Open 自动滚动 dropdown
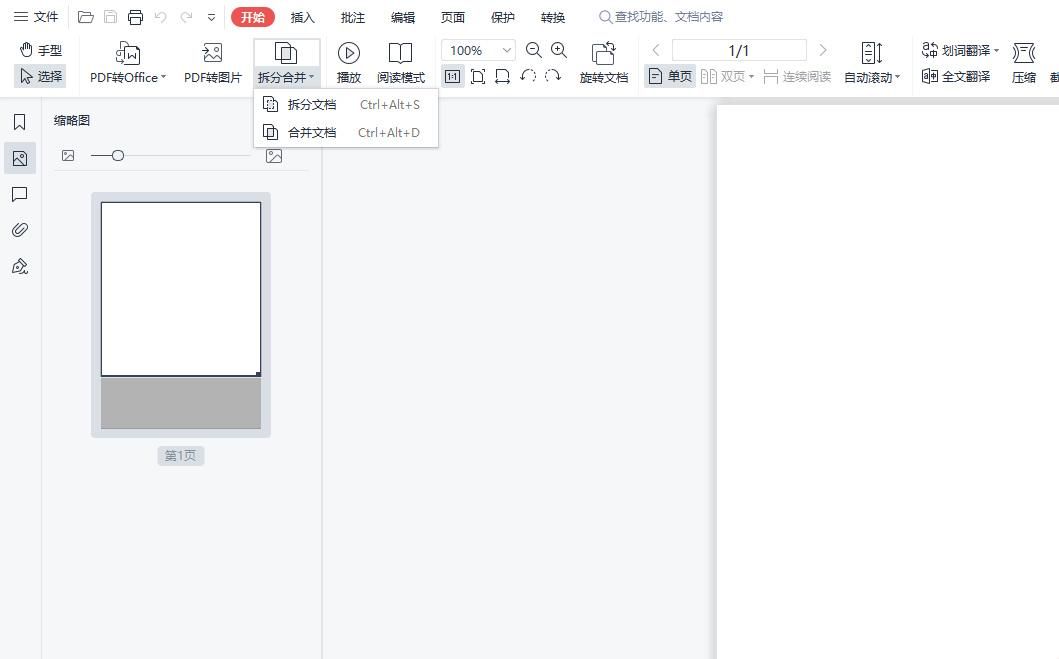The image size is (1059, 659). click(x=872, y=62)
